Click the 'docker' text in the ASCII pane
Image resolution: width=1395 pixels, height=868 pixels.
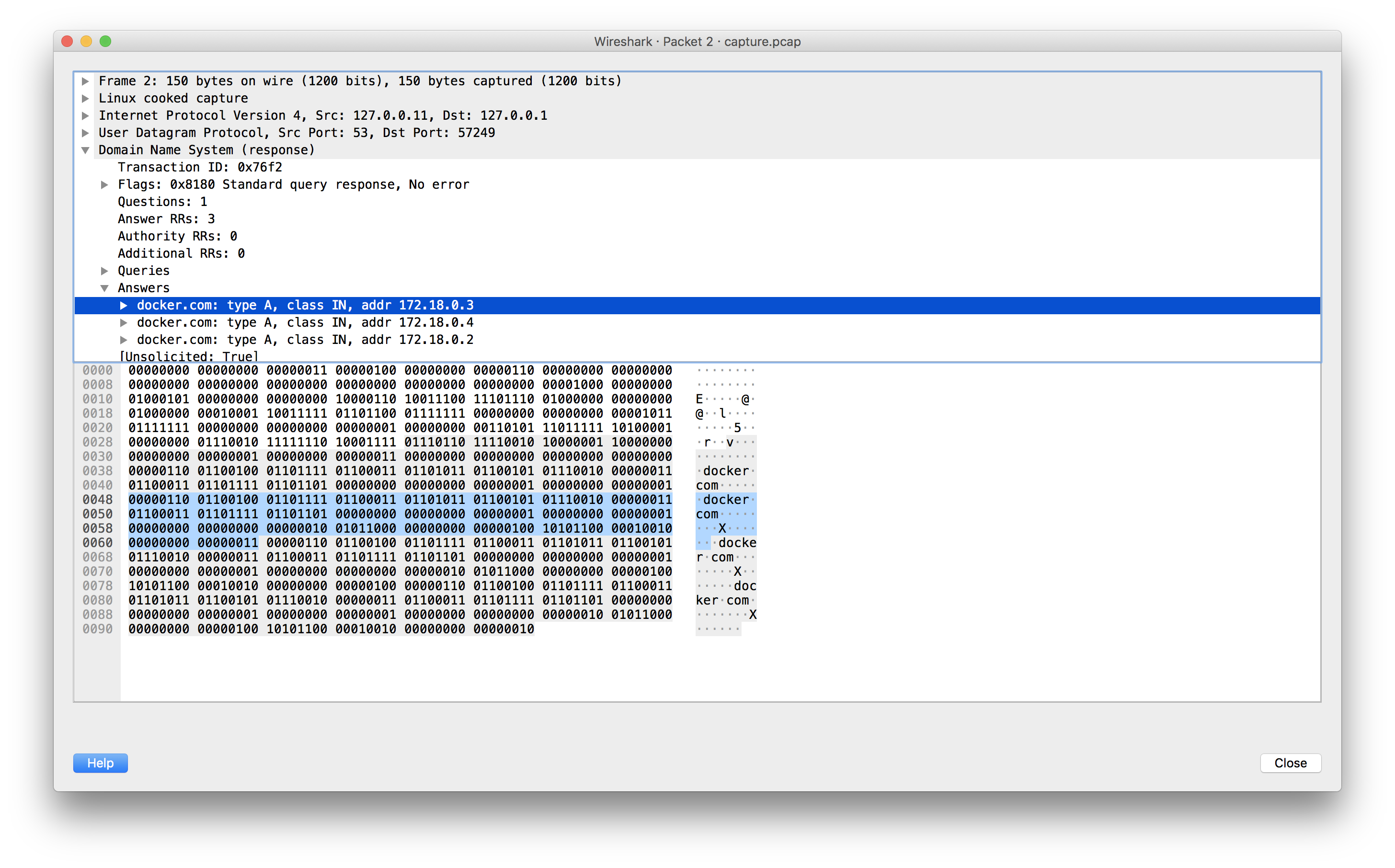point(725,500)
